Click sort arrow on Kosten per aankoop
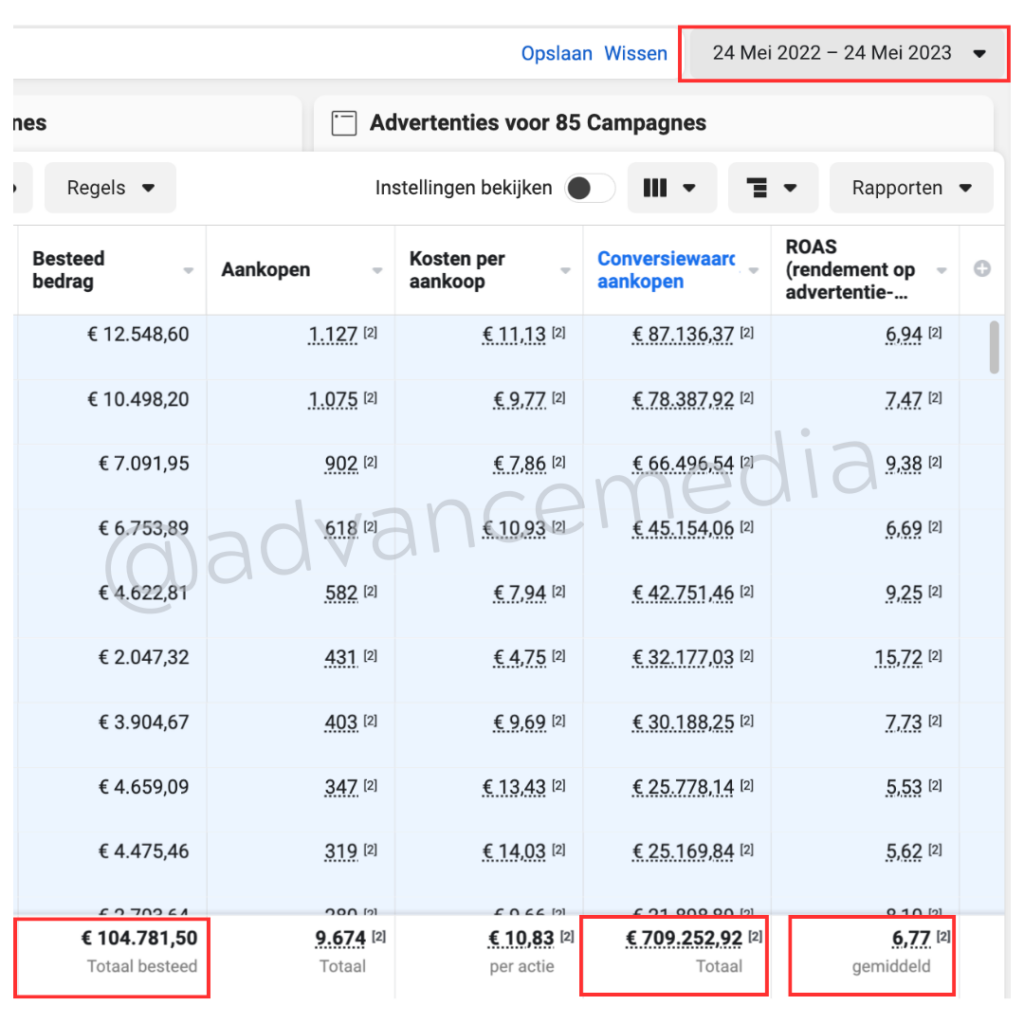 (565, 271)
